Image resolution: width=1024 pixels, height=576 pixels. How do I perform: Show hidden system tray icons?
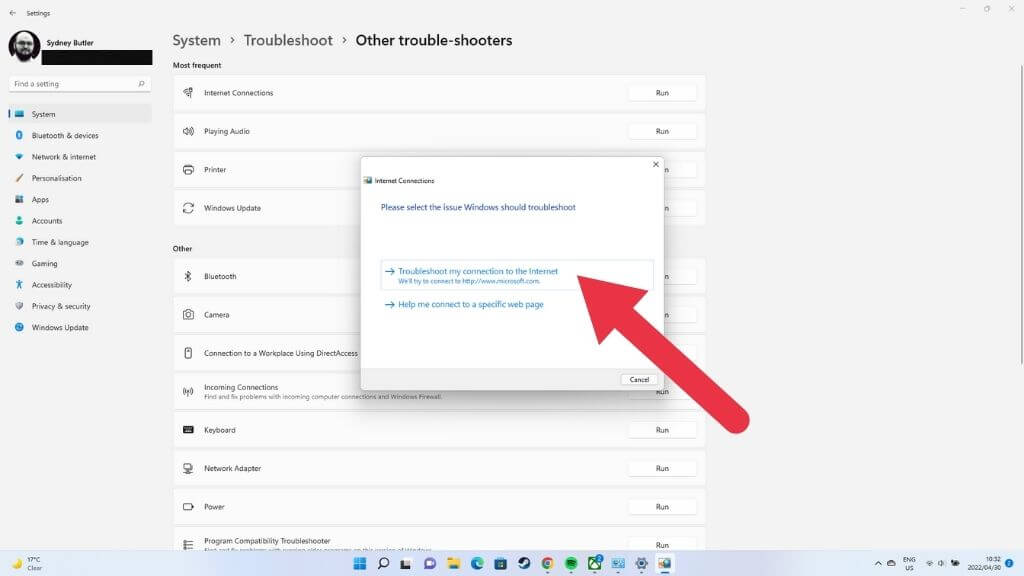pyautogui.click(x=878, y=563)
